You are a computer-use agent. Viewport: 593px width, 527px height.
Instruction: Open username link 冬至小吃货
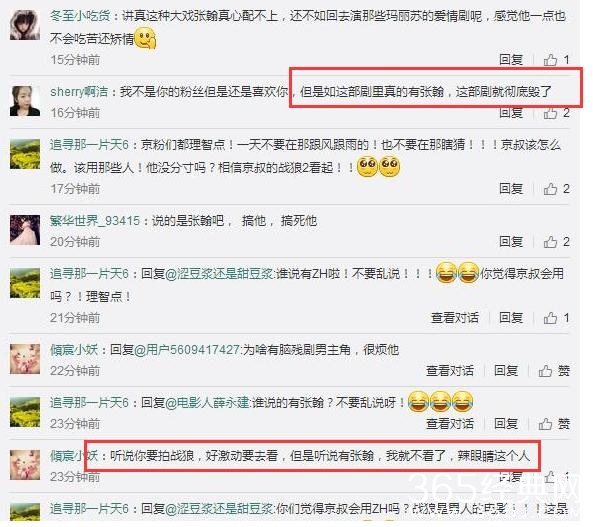tap(80, 16)
